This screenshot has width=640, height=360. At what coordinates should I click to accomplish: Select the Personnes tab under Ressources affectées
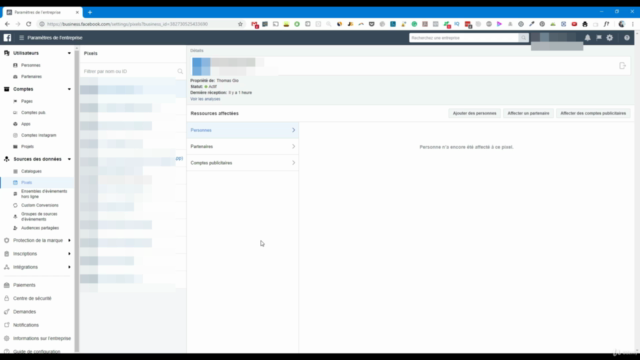coord(242,130)
